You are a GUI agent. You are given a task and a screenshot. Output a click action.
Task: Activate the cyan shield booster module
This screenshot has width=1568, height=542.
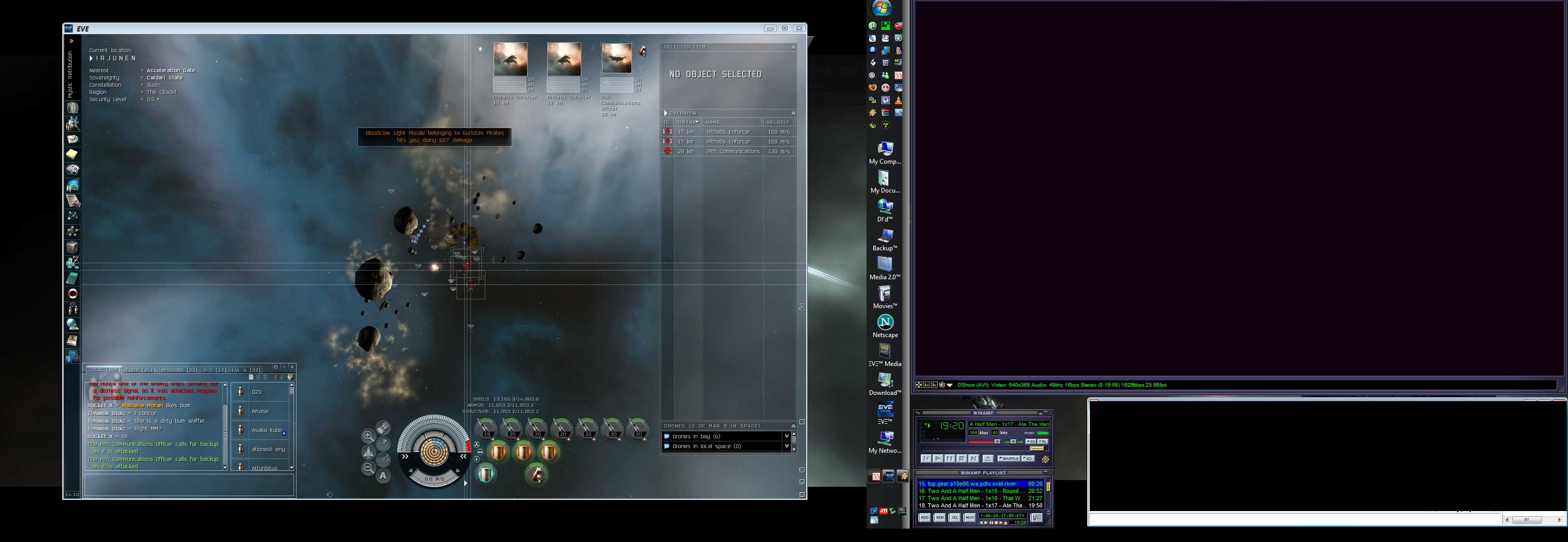[x=486, y=473]
